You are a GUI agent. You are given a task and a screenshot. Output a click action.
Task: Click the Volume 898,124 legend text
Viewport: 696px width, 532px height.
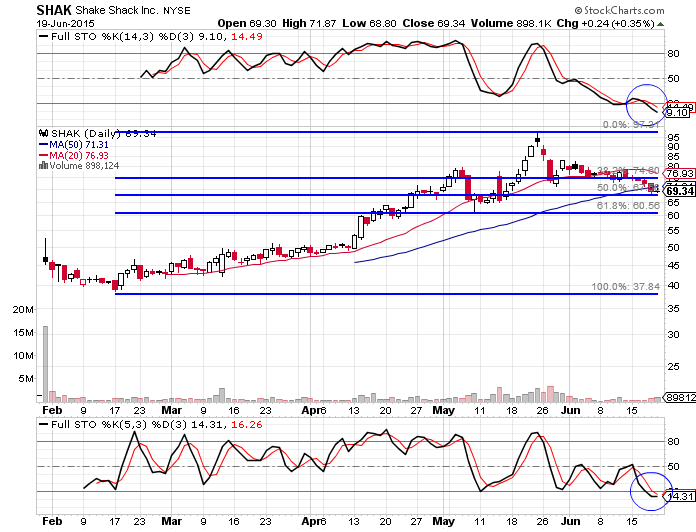click(84, 166)
